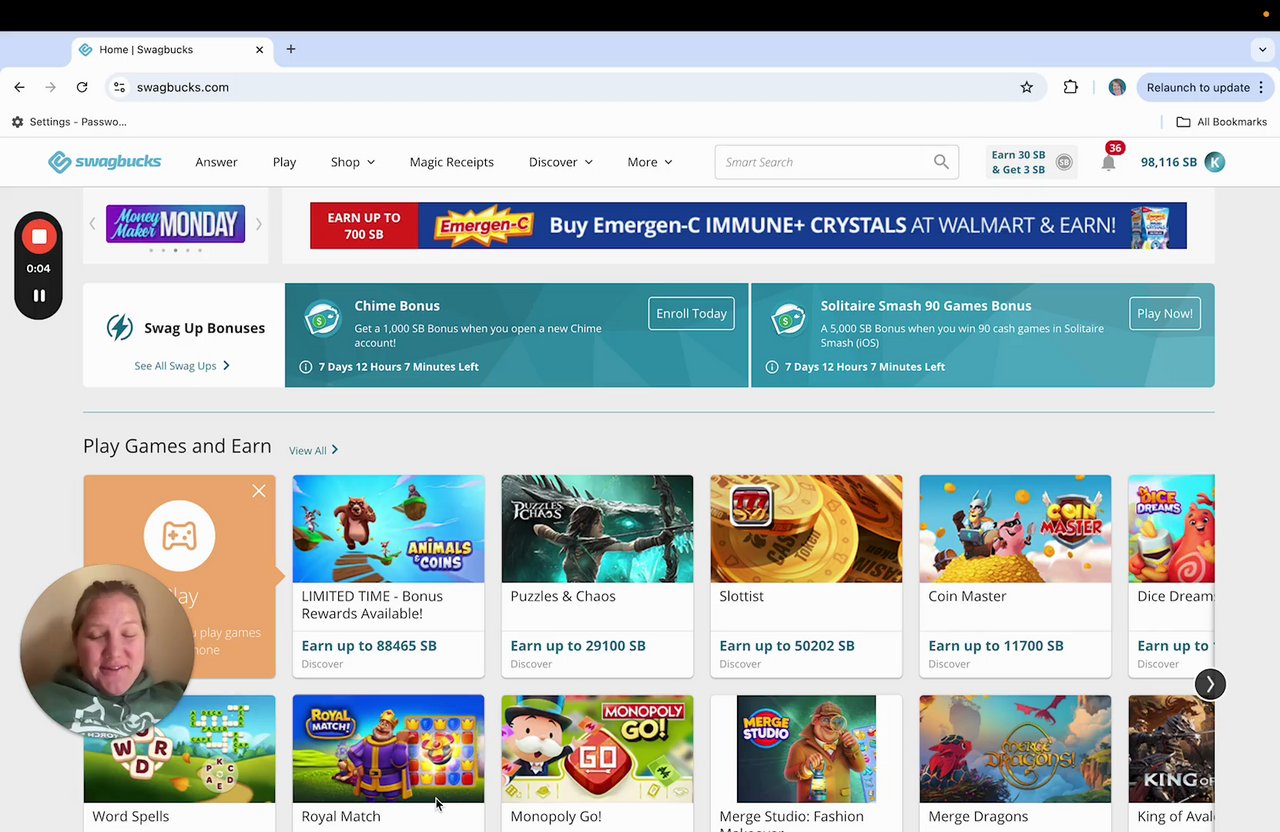Click the Play Now! button

pos(1165,313)
